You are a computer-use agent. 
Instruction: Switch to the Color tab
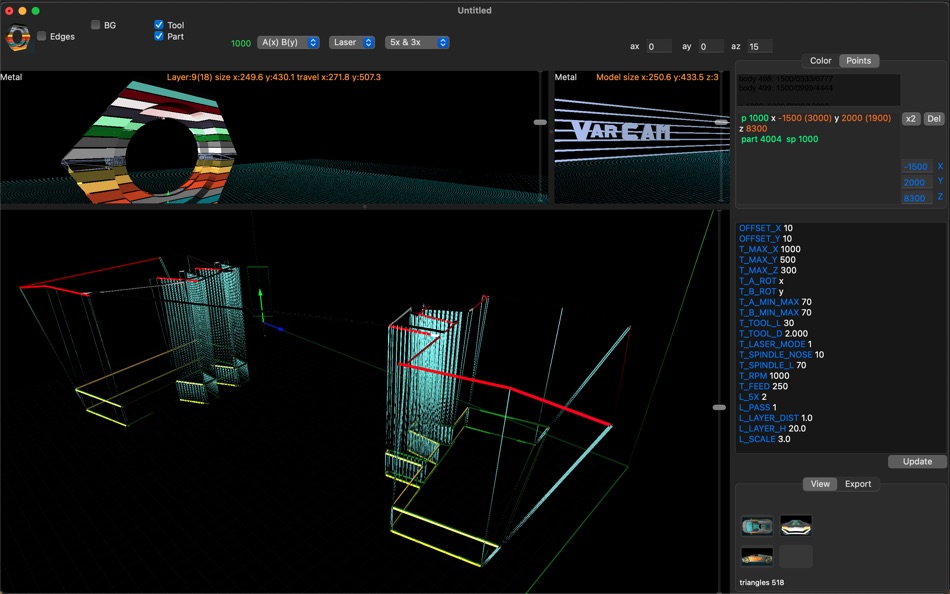point(820,61)
